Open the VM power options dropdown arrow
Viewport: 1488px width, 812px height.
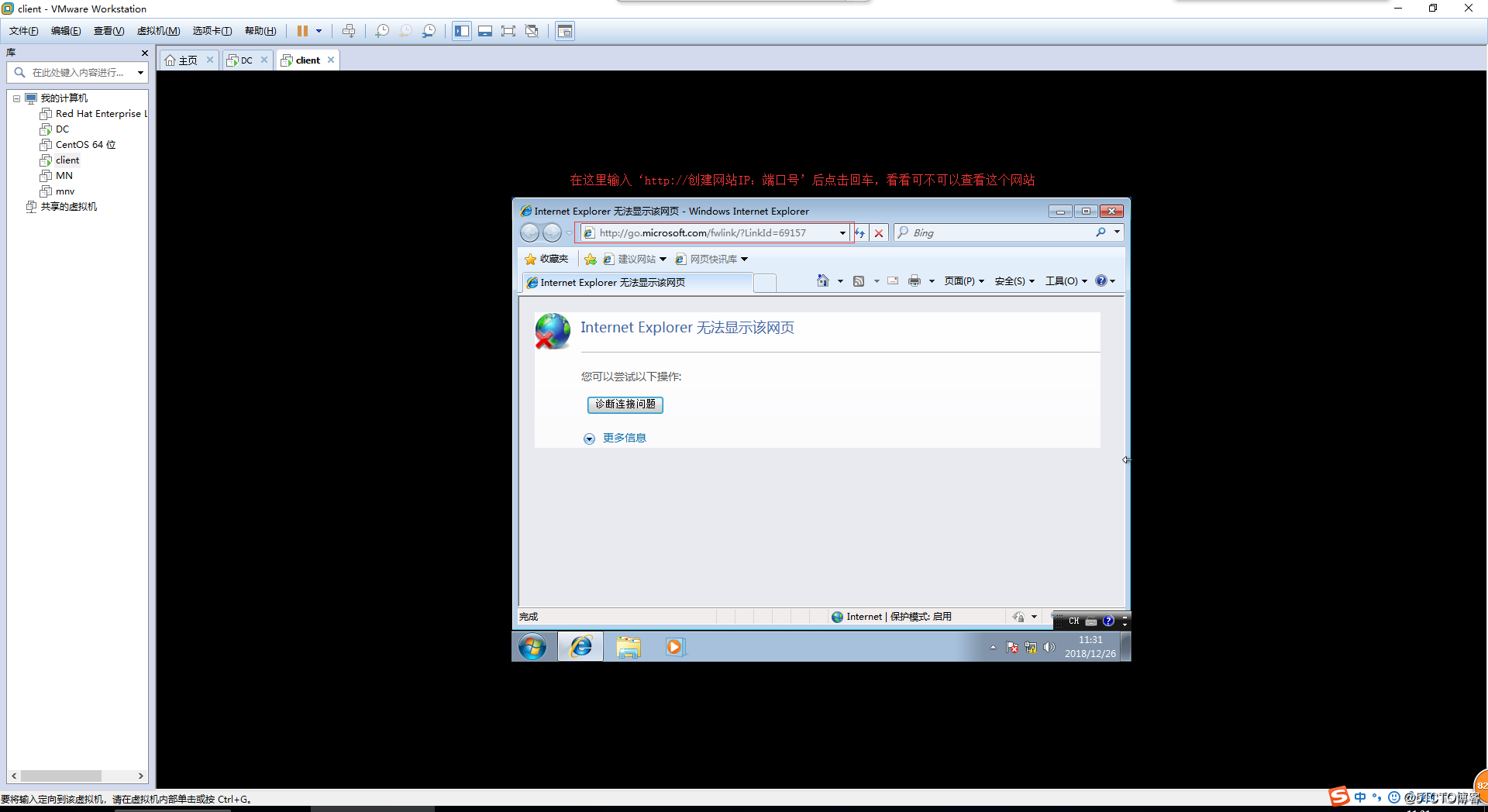pos(319,31)
